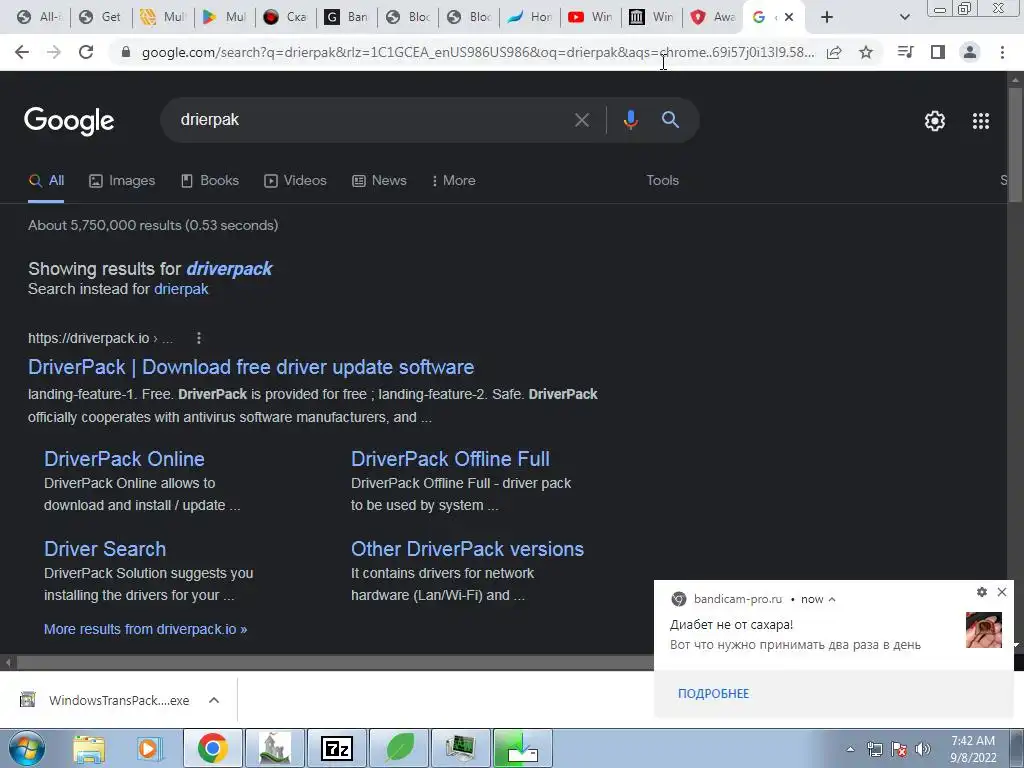Open the Driver Search sitelink
Viewport: 1024px width, 768px height.
(x=104, y=549)
